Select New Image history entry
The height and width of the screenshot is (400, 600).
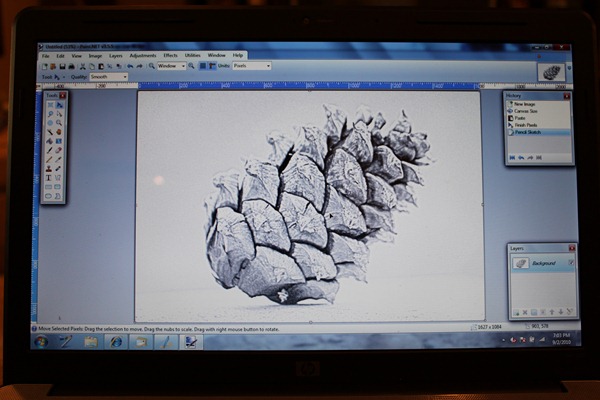[x=538, y=104]
